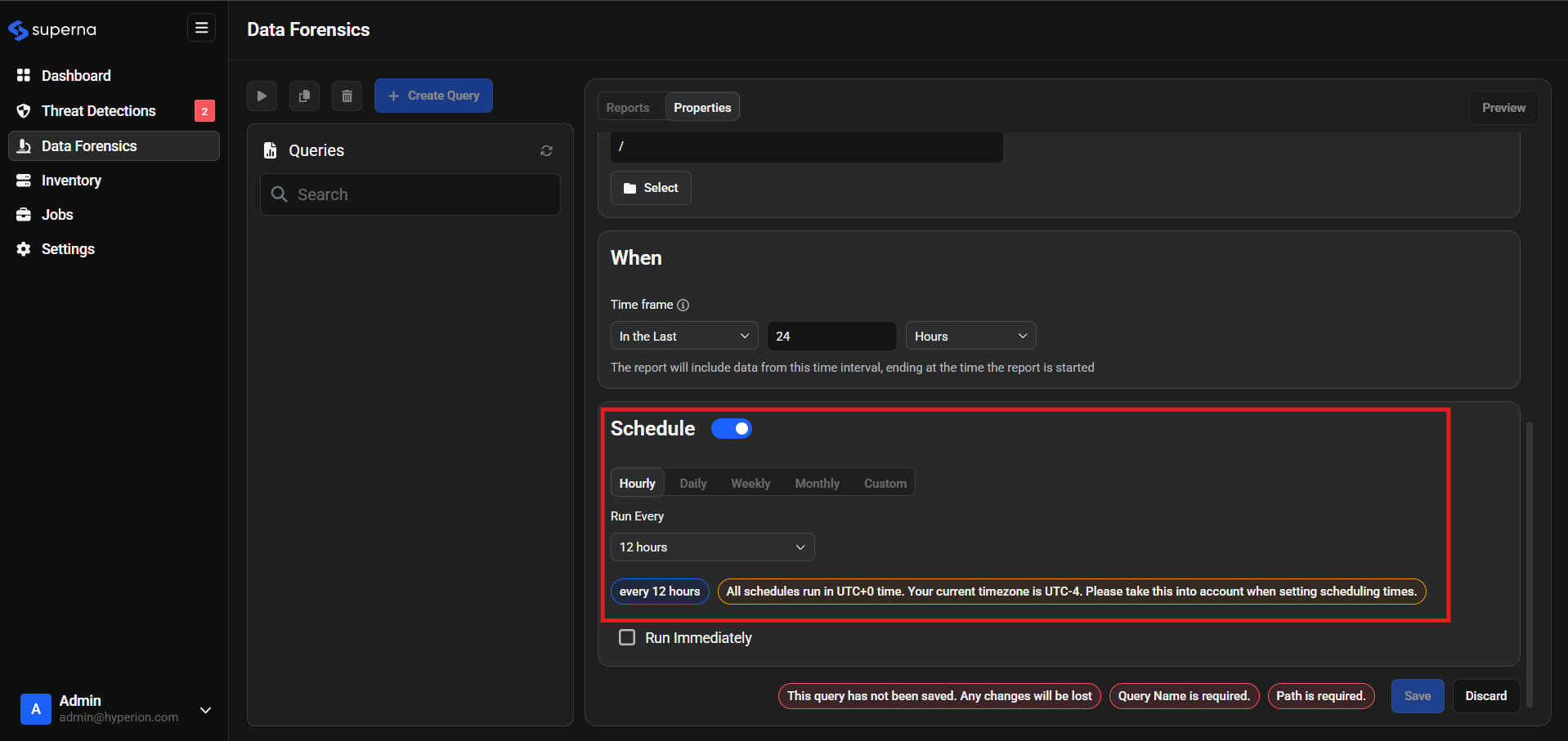Viewport: 1568px width, 741px height.
Task: Choose the Weekly schedule tab
Action: tap(750, 483)
